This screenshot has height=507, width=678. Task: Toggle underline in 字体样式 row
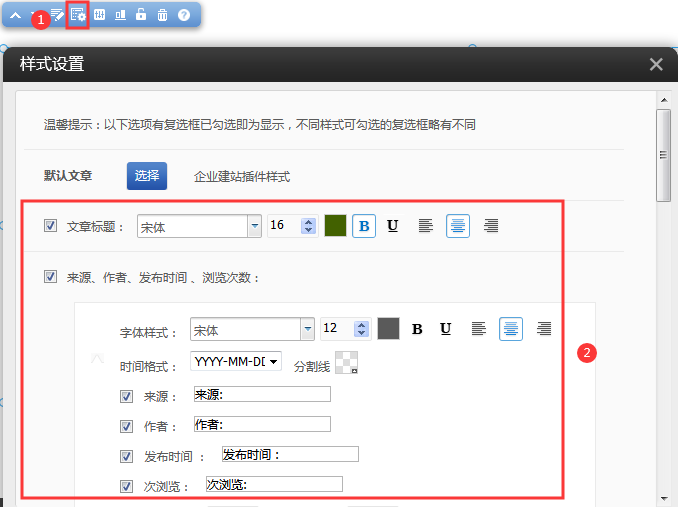tap(446, 329)
